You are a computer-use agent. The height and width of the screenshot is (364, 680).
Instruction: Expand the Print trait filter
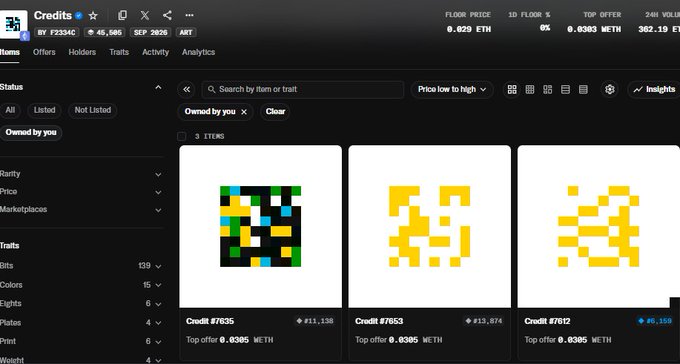point(81,341)
